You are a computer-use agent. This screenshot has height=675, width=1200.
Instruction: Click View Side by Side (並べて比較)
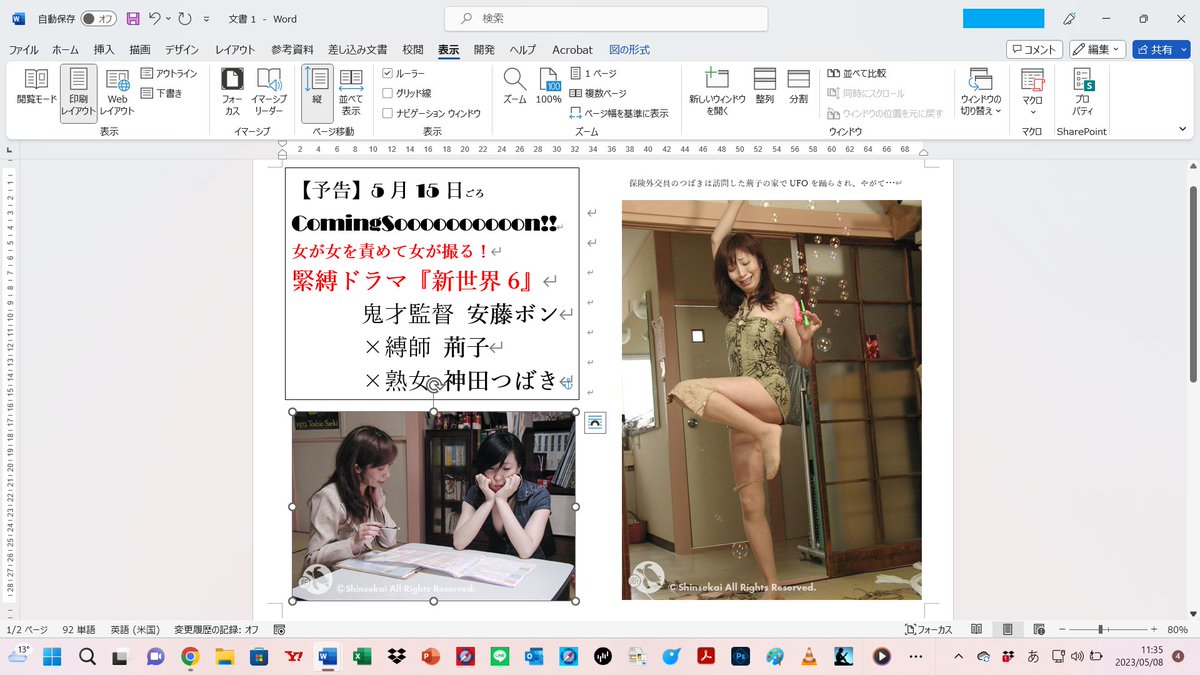coord(857,74)
